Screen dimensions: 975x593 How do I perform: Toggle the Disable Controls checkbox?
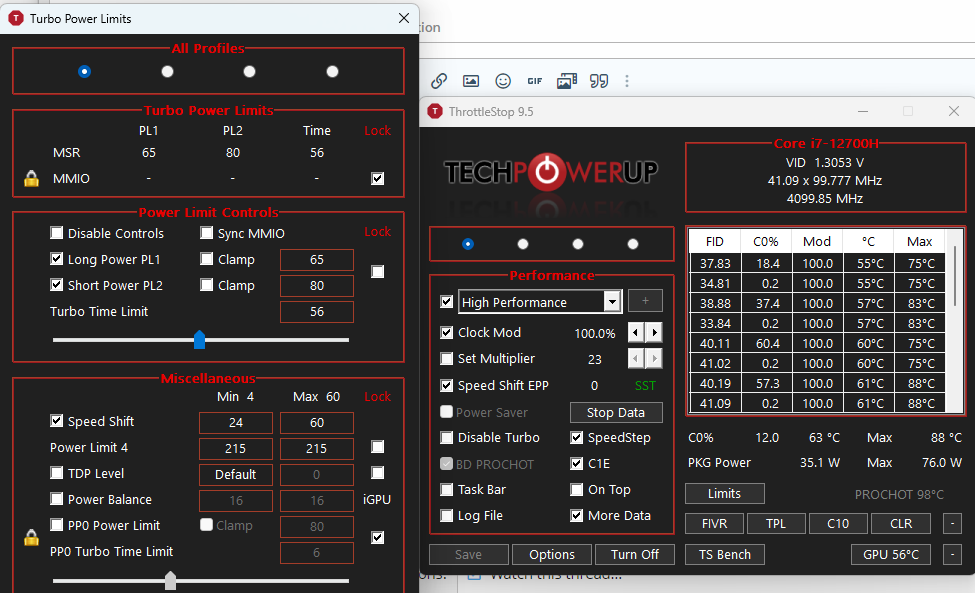(x=57, y=233)
